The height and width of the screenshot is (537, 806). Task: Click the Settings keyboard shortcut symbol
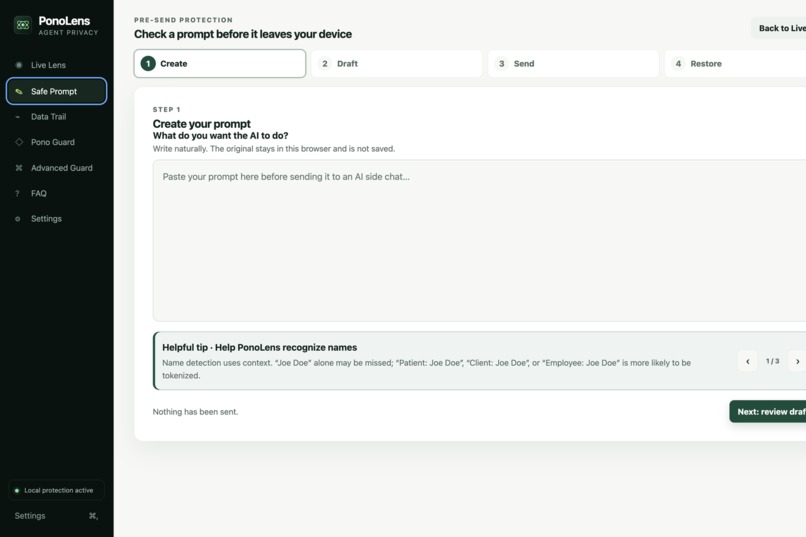(93, 515)
